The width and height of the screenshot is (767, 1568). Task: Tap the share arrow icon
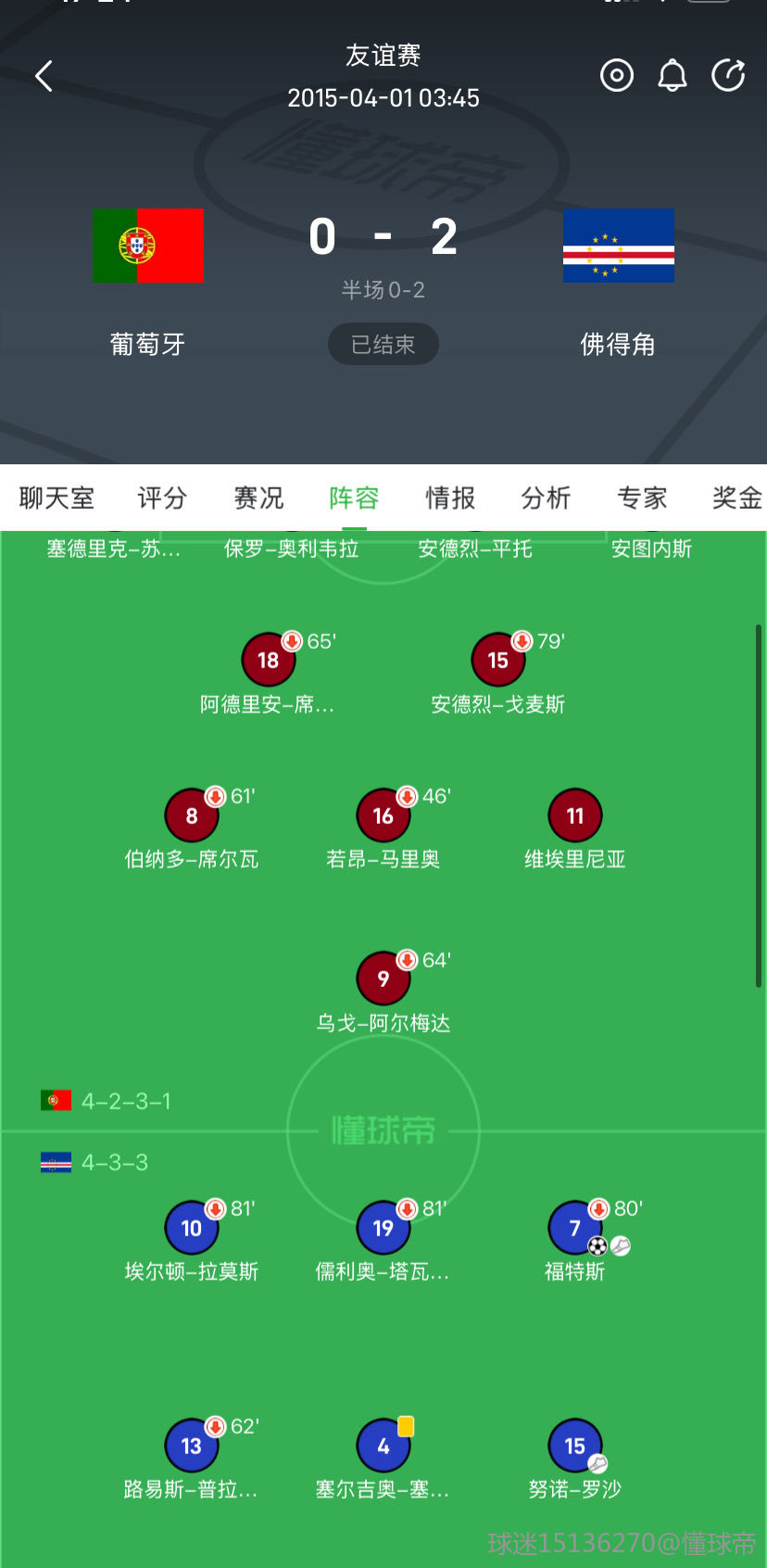click(728, 75)
